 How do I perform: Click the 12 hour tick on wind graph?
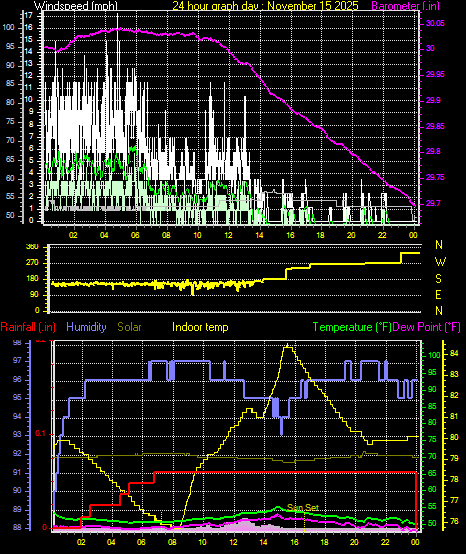point(229,235)
